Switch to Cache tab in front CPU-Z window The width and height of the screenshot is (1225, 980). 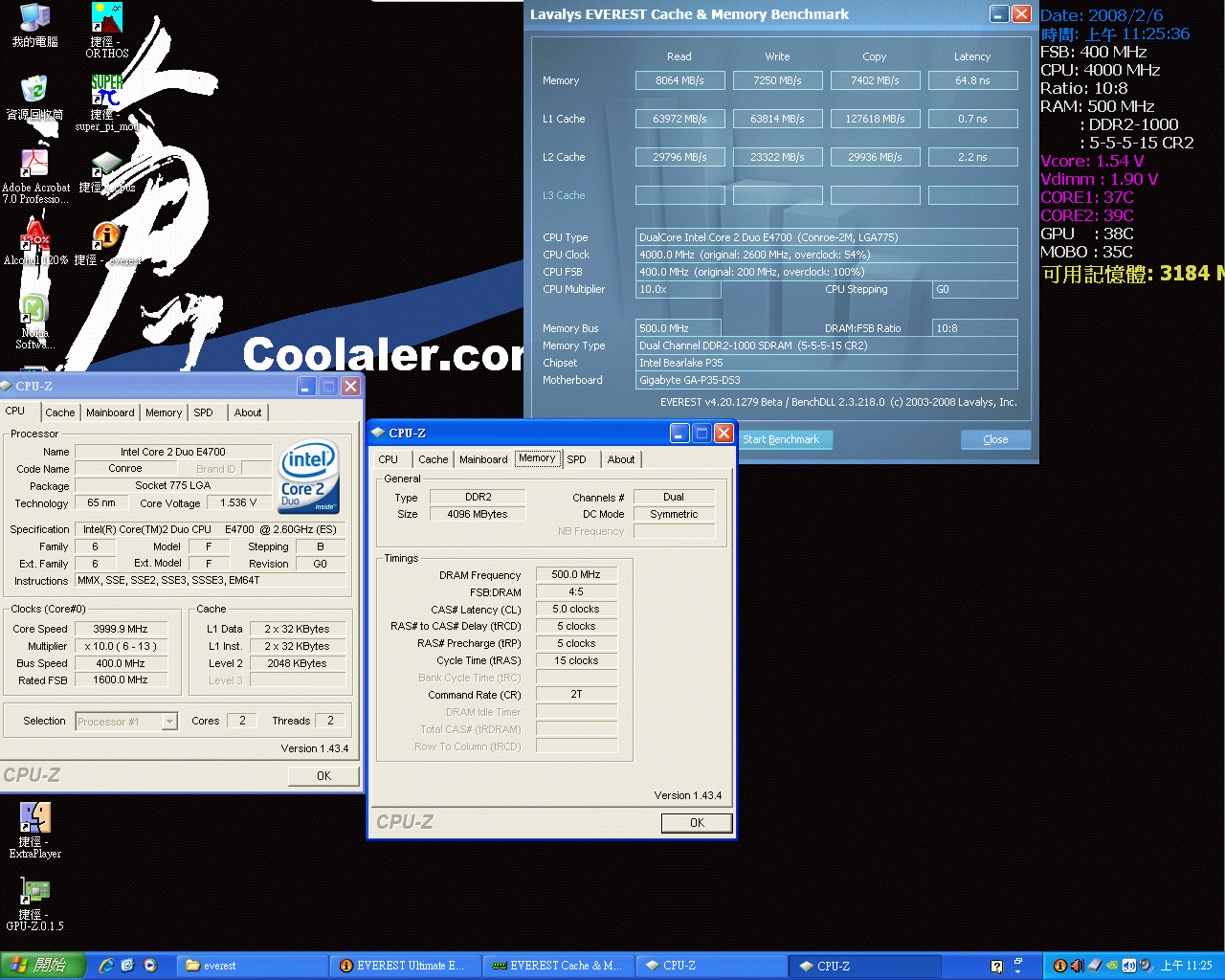click(434, 459)
